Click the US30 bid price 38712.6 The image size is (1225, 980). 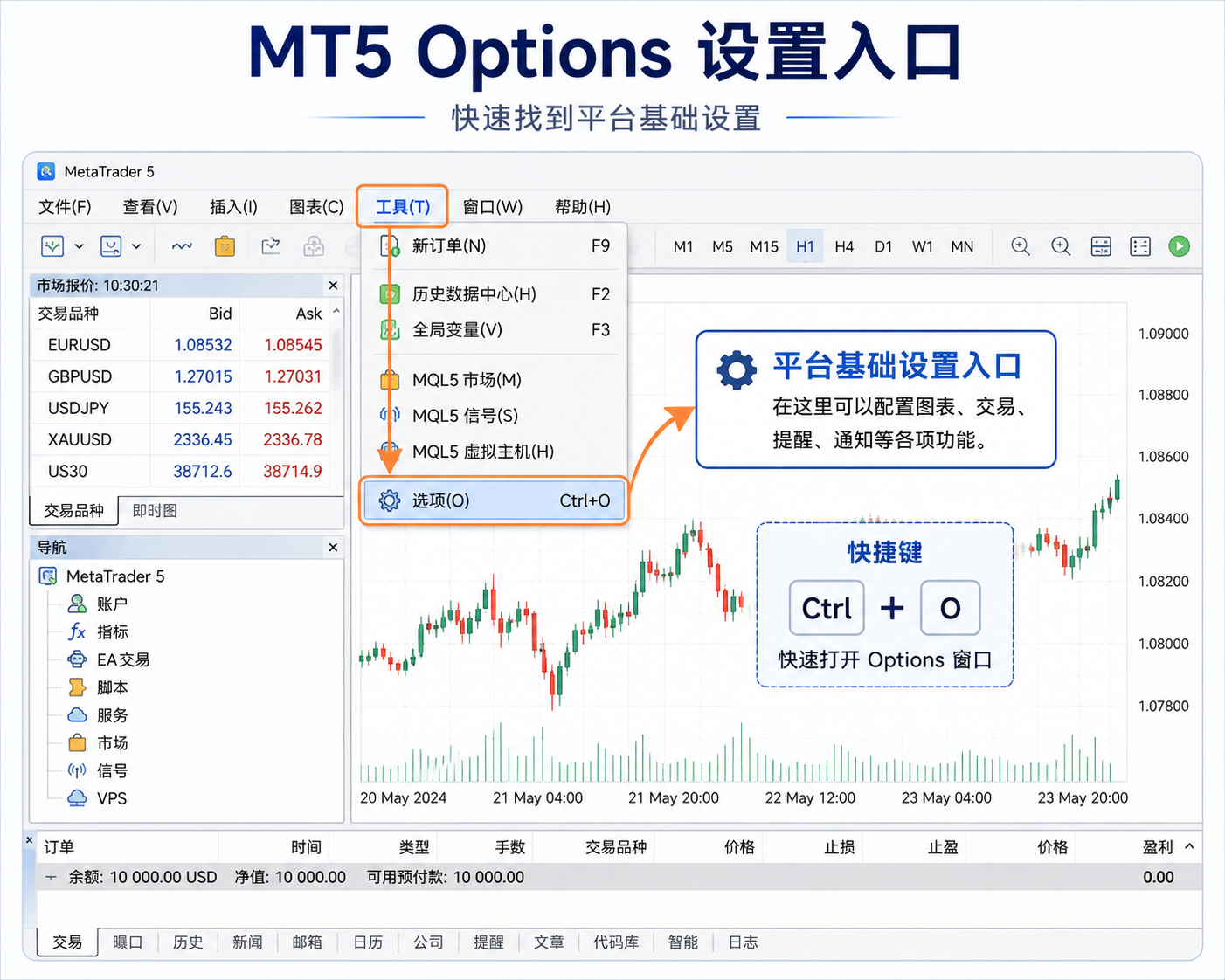pyautogui.click(x=203, y=472)
